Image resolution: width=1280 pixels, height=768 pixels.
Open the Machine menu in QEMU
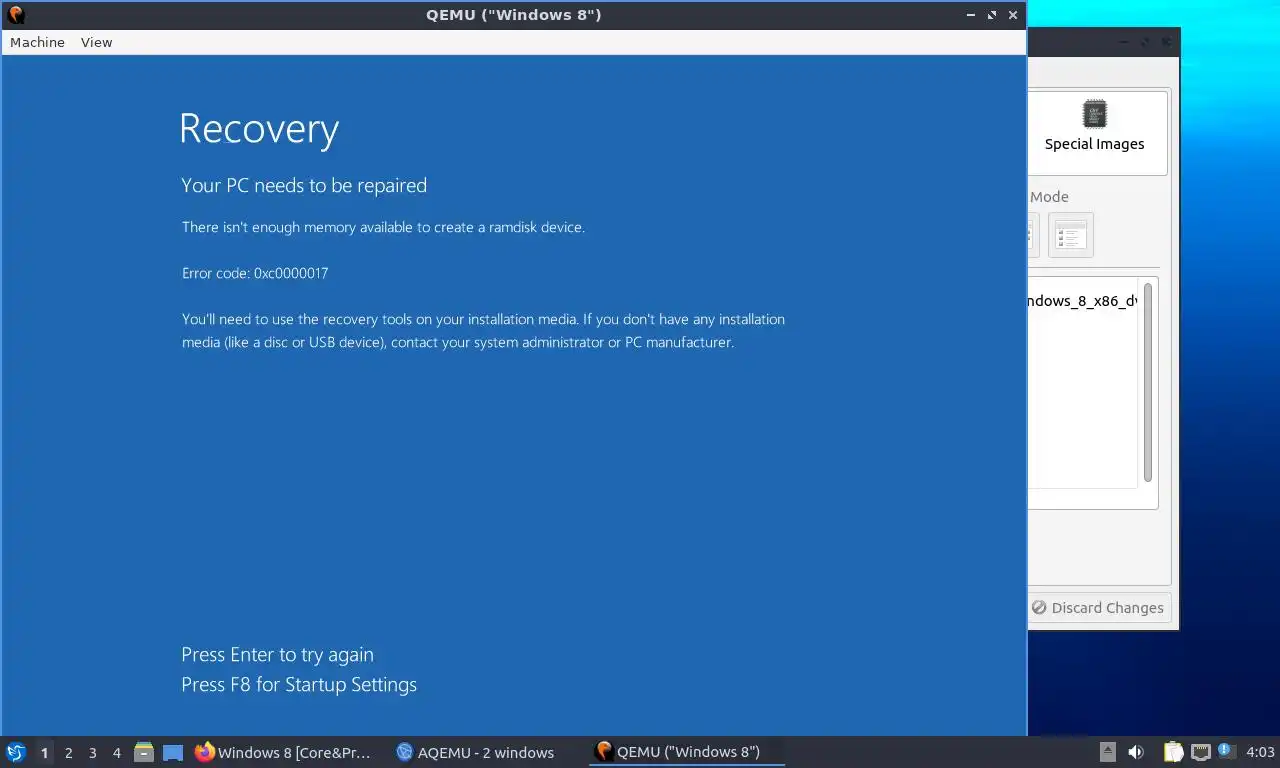click(37, 42)
